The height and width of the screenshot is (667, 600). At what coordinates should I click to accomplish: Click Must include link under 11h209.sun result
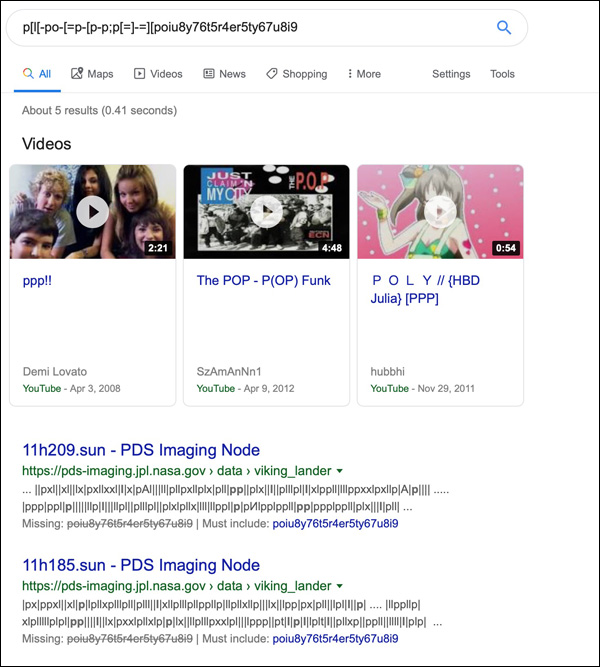335,523
